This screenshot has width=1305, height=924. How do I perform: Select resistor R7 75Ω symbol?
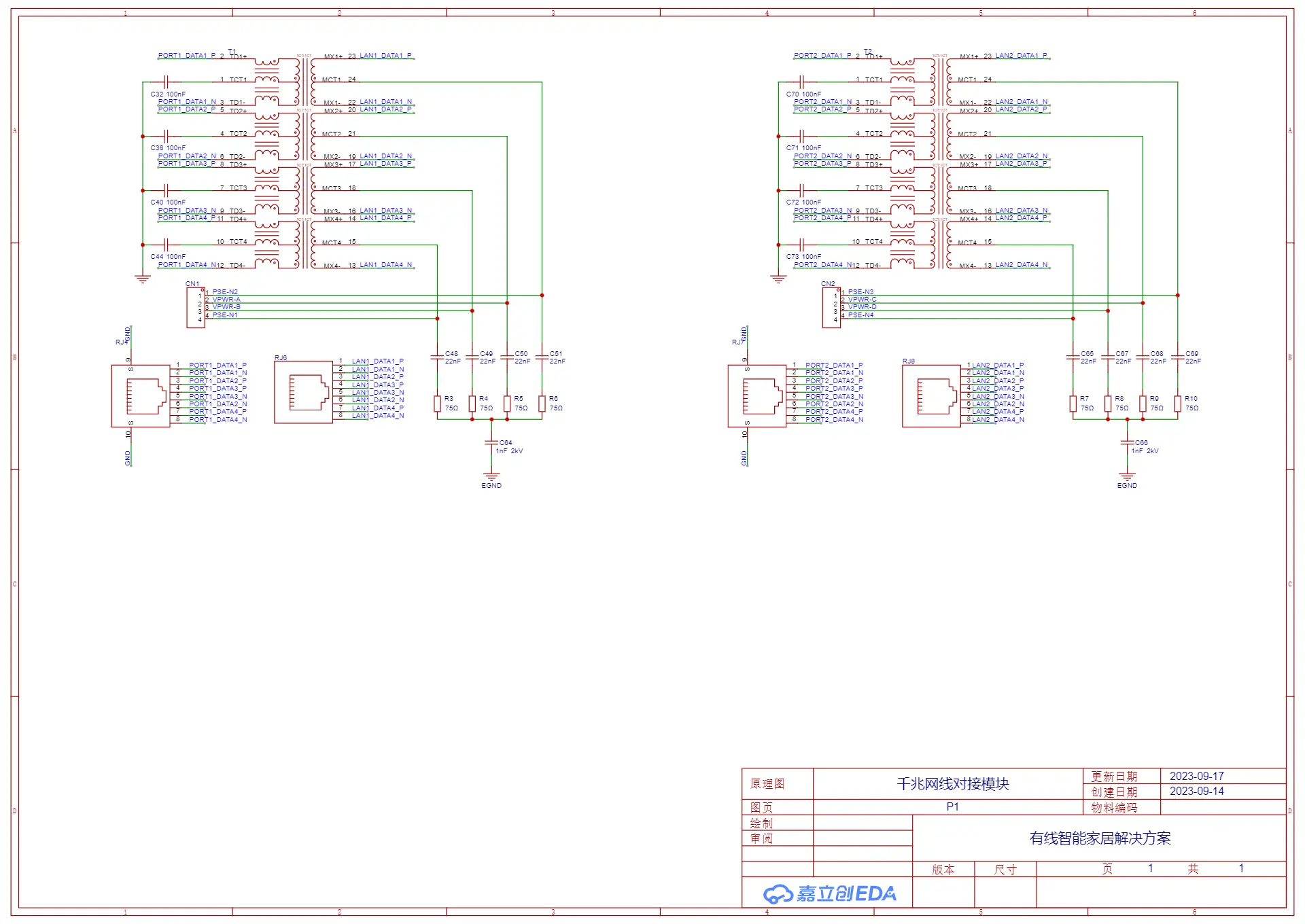tap(1073, 404)
